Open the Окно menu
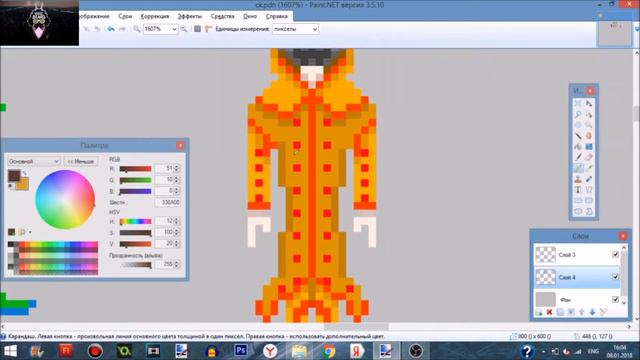The image size is (640, 360). coord(250,16)
